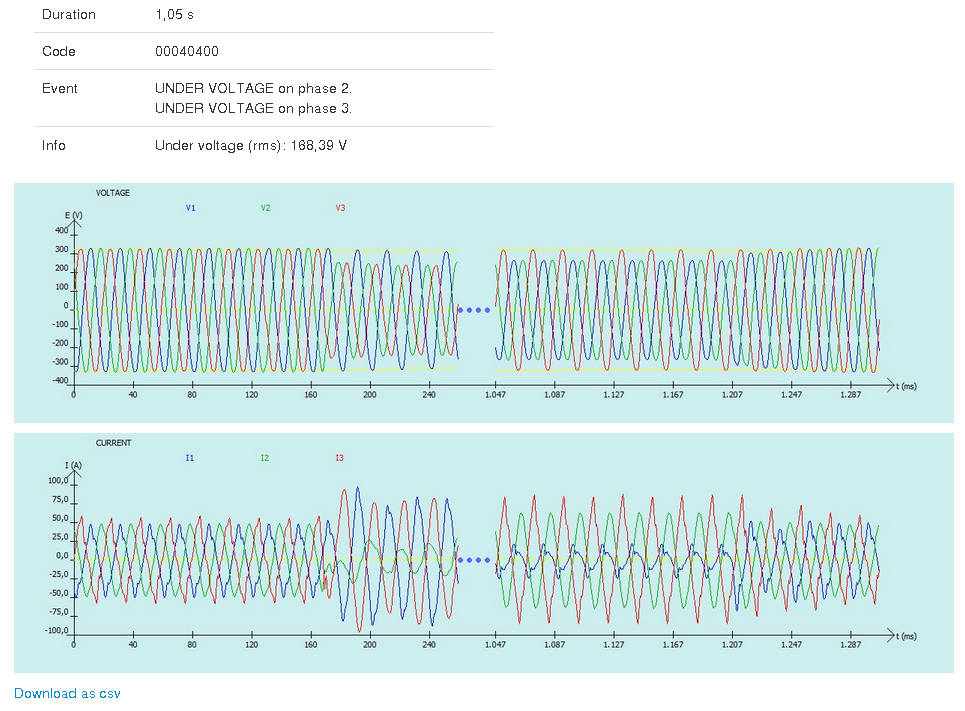Click the 1.287 tick on voltage time axis
The width and height of the screenshot is (965, 711).
click(x=851, y=395)
